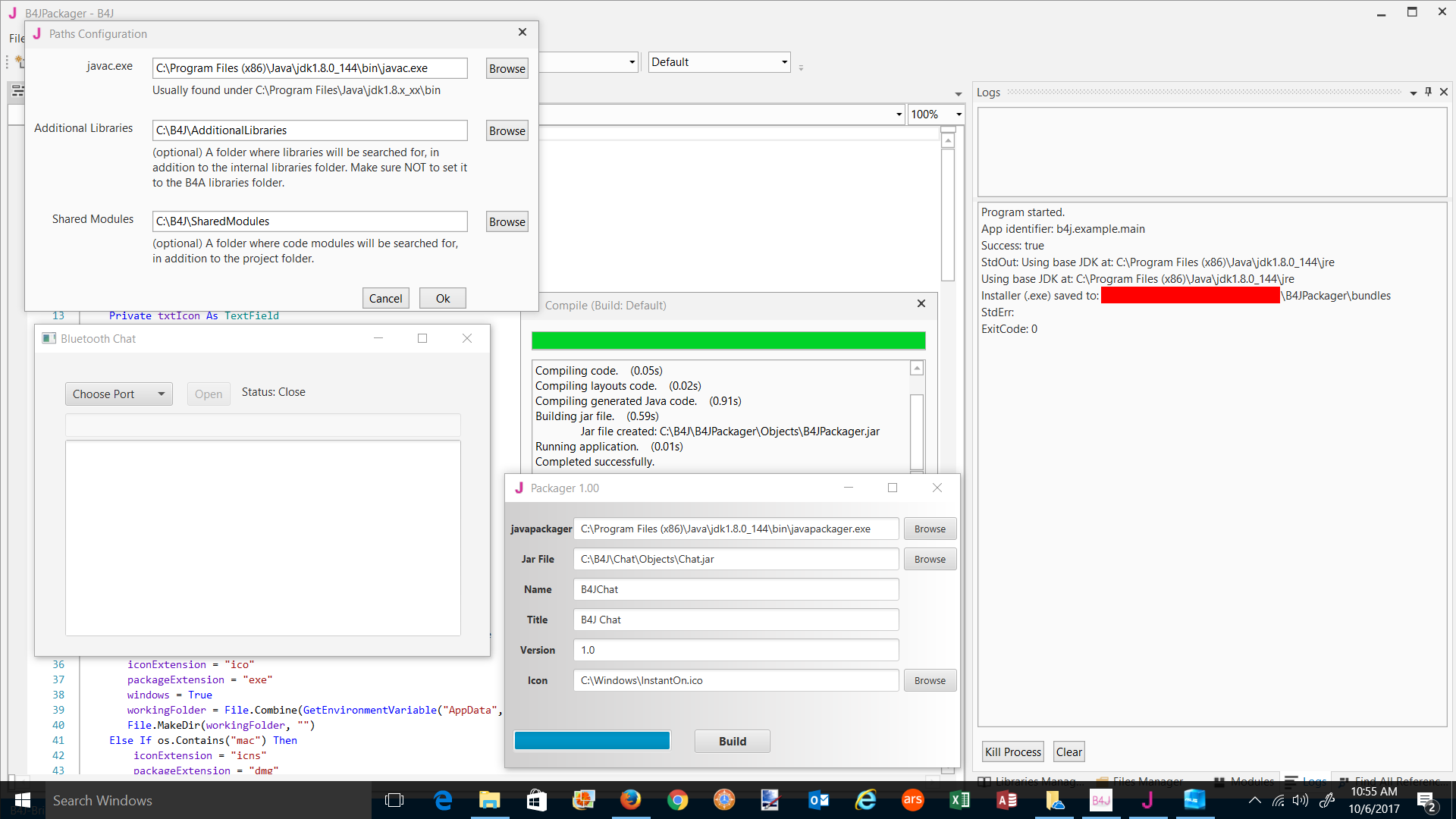Expand the Choose Port dropdown

118,394
